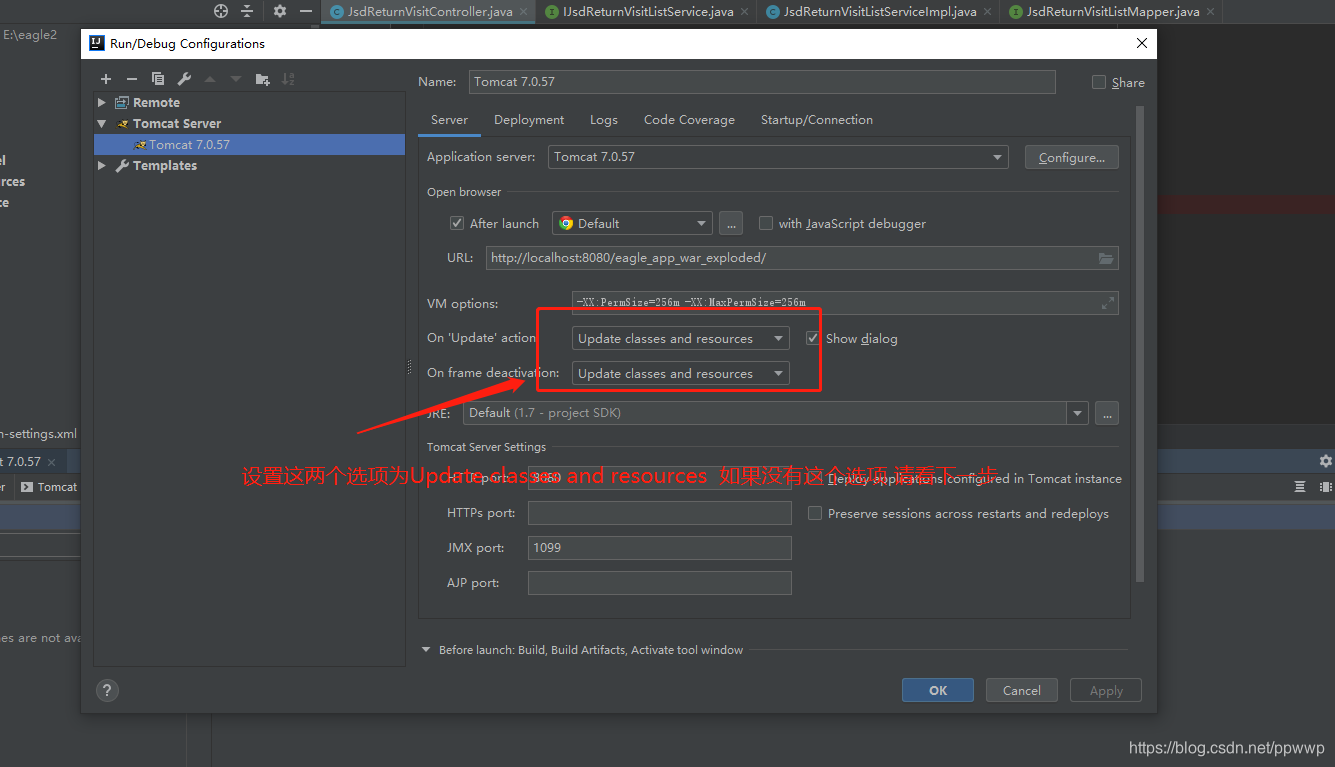This screenshot has height=767, width=1335.
Task: Open JsdReturnVisitListServiceImpl.java editor tab
Action: tap(880, 12)
